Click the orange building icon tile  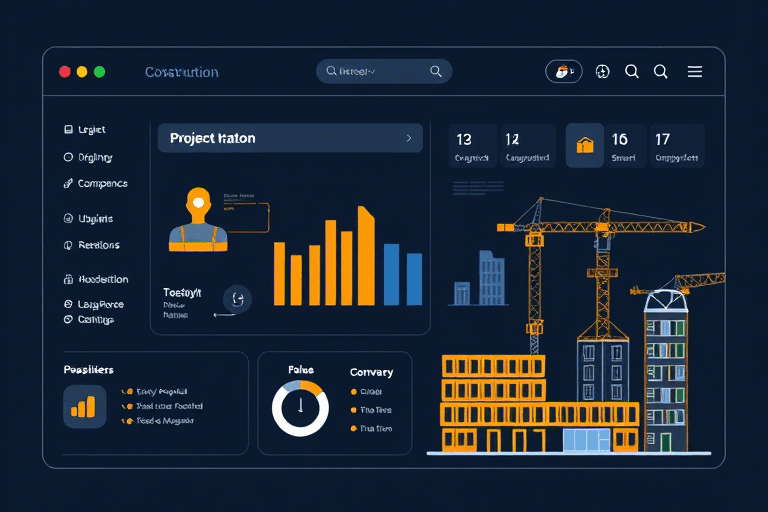(x=585, y=146)
